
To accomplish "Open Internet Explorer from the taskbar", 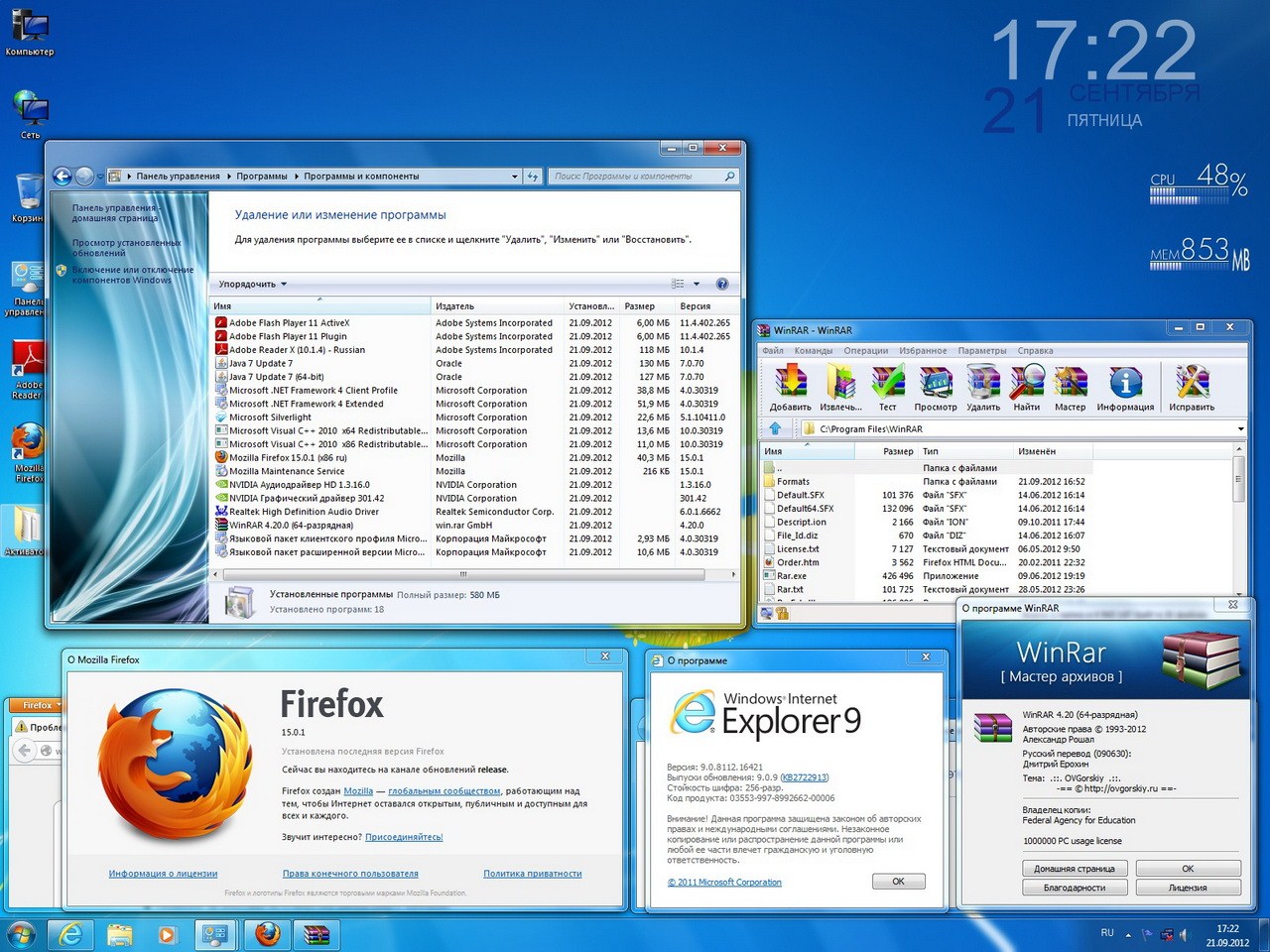I will tap(70, 934).
